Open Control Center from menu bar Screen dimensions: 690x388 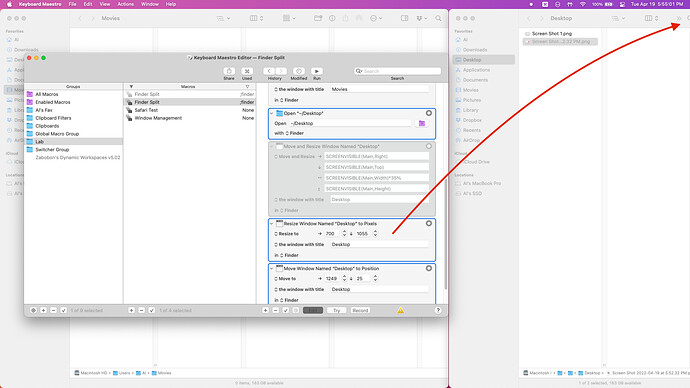(622, 4)
